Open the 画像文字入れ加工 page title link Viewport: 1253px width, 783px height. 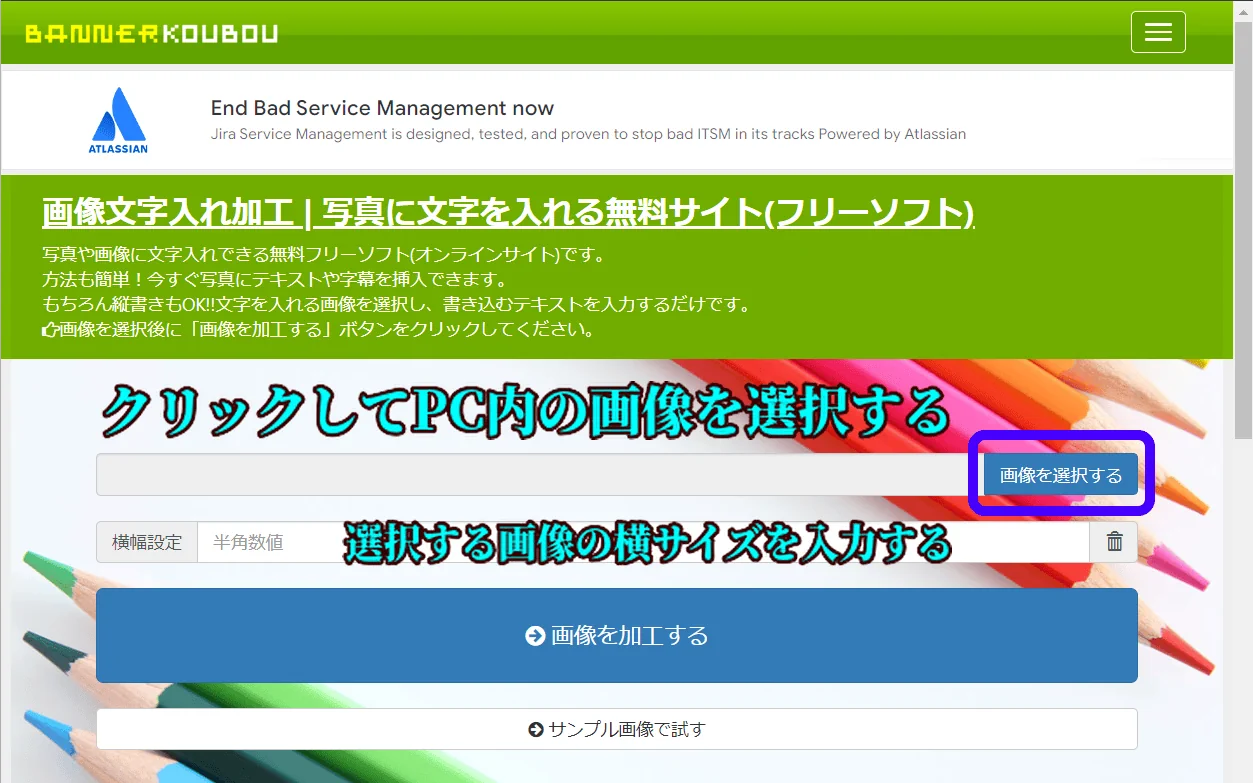point(508,212)
